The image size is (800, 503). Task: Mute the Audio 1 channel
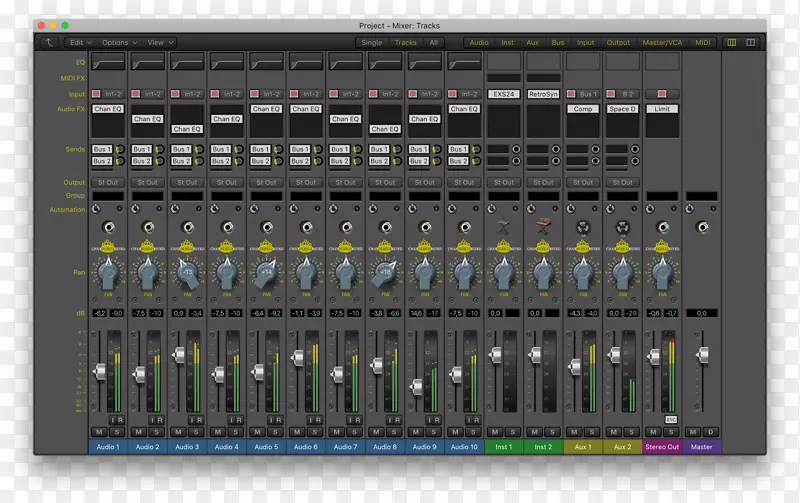pyautogui.click(x=100, y=432)
